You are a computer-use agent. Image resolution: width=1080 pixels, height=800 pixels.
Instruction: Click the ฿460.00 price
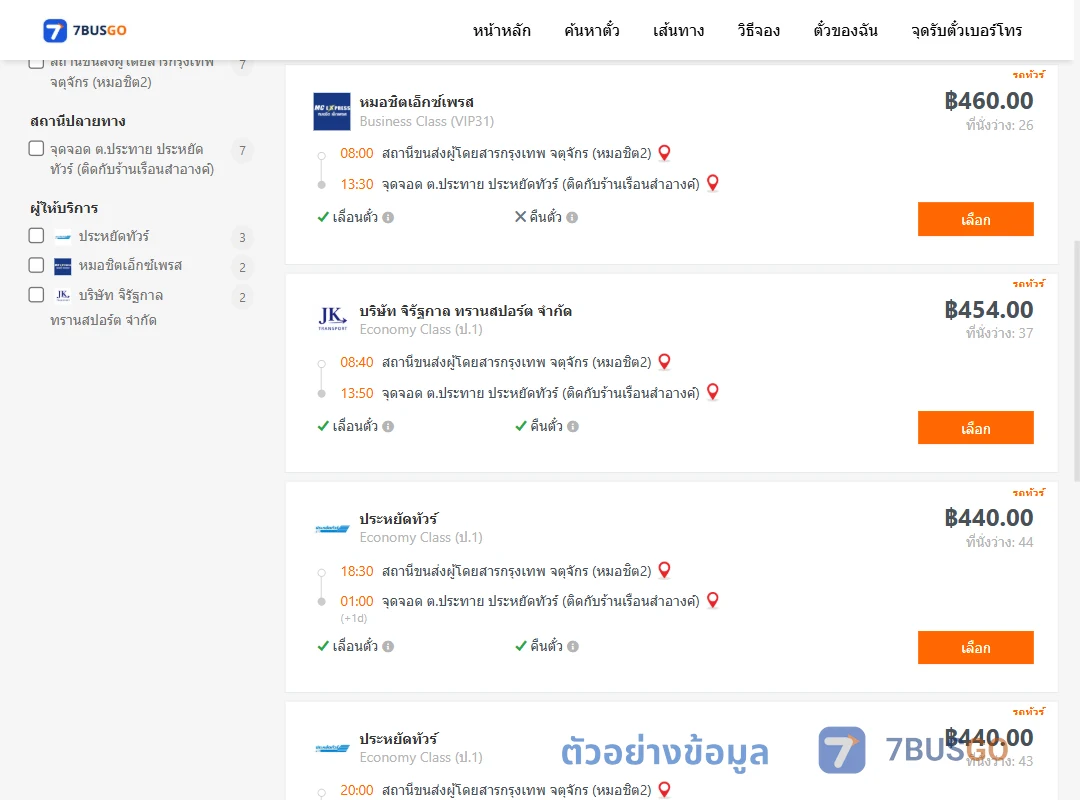pos(989,101)
